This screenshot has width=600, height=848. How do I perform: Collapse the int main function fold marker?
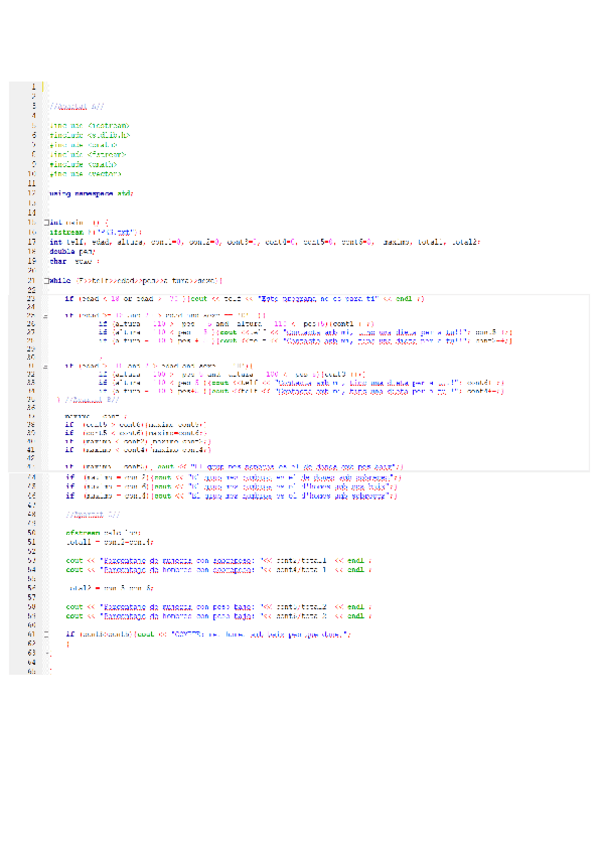point(45,222)
